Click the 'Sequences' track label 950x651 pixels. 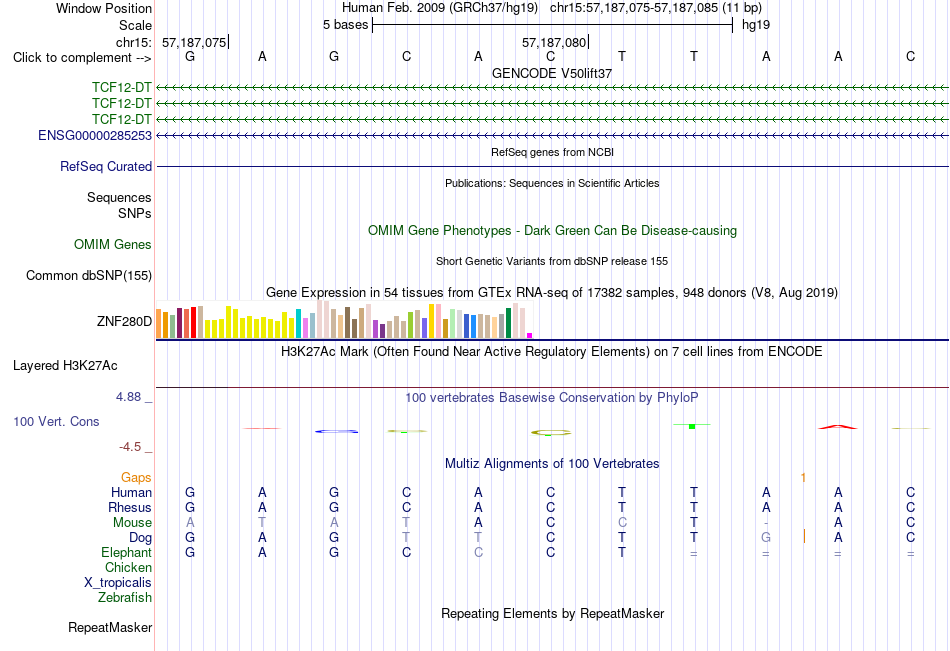tap(119, 198)
